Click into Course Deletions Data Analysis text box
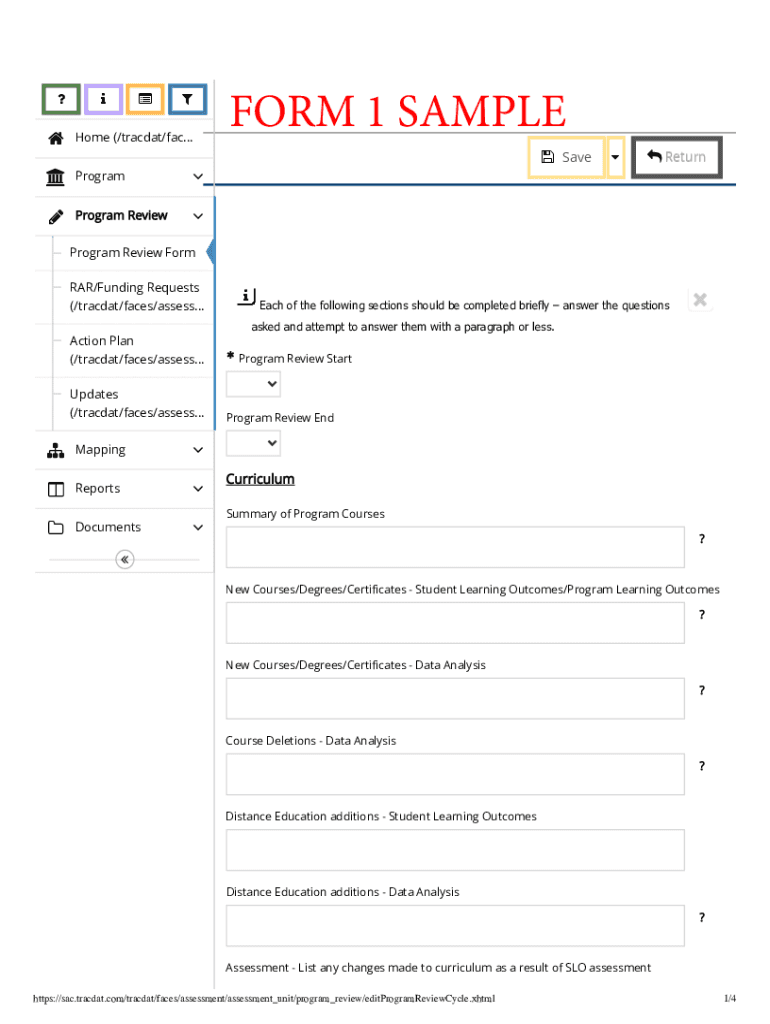Image resolution: width=770 pixels, height=1024 pixels. click(x=455, y=775)
